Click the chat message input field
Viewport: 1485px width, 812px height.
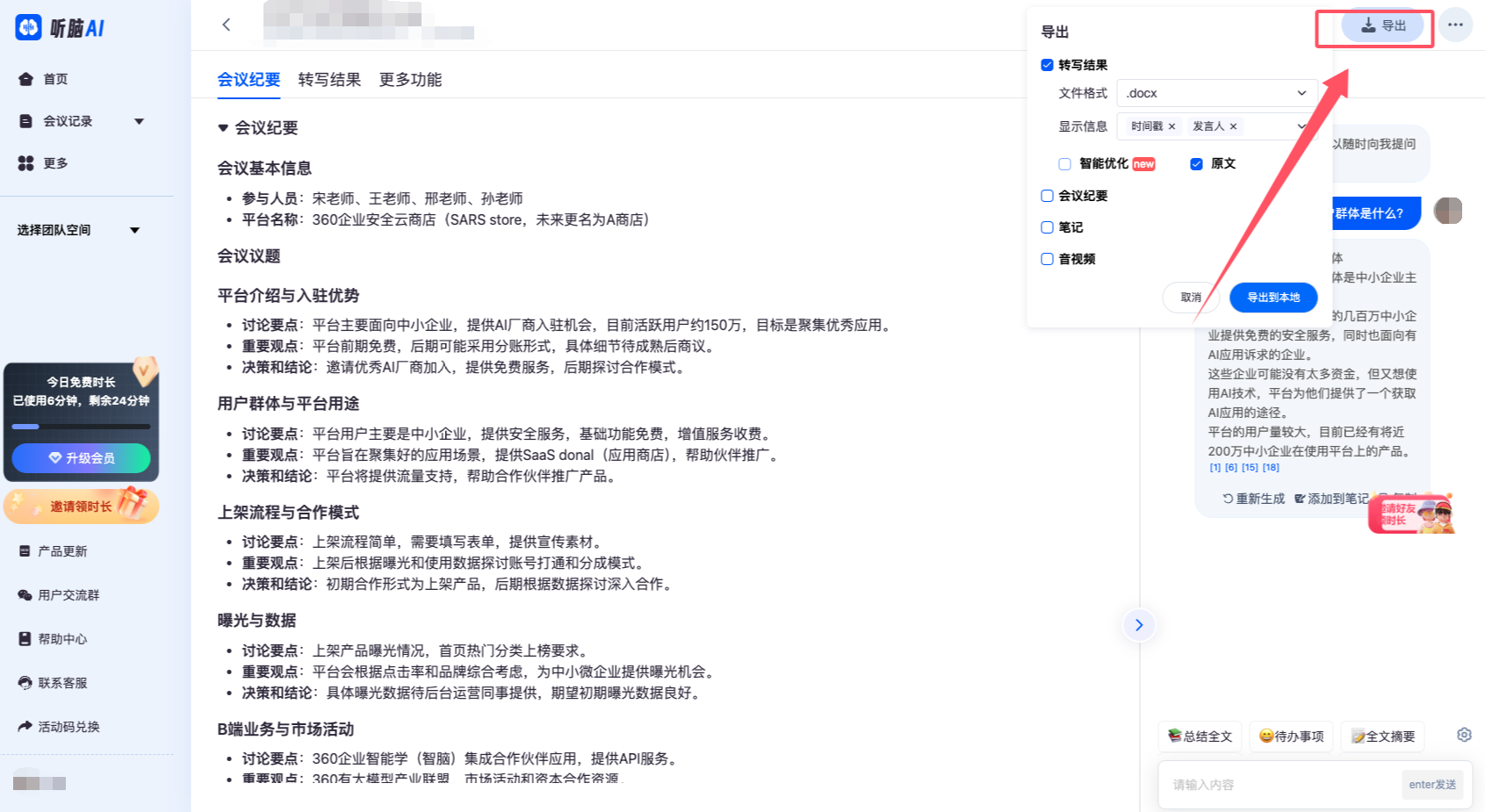tap(1282, 785)
